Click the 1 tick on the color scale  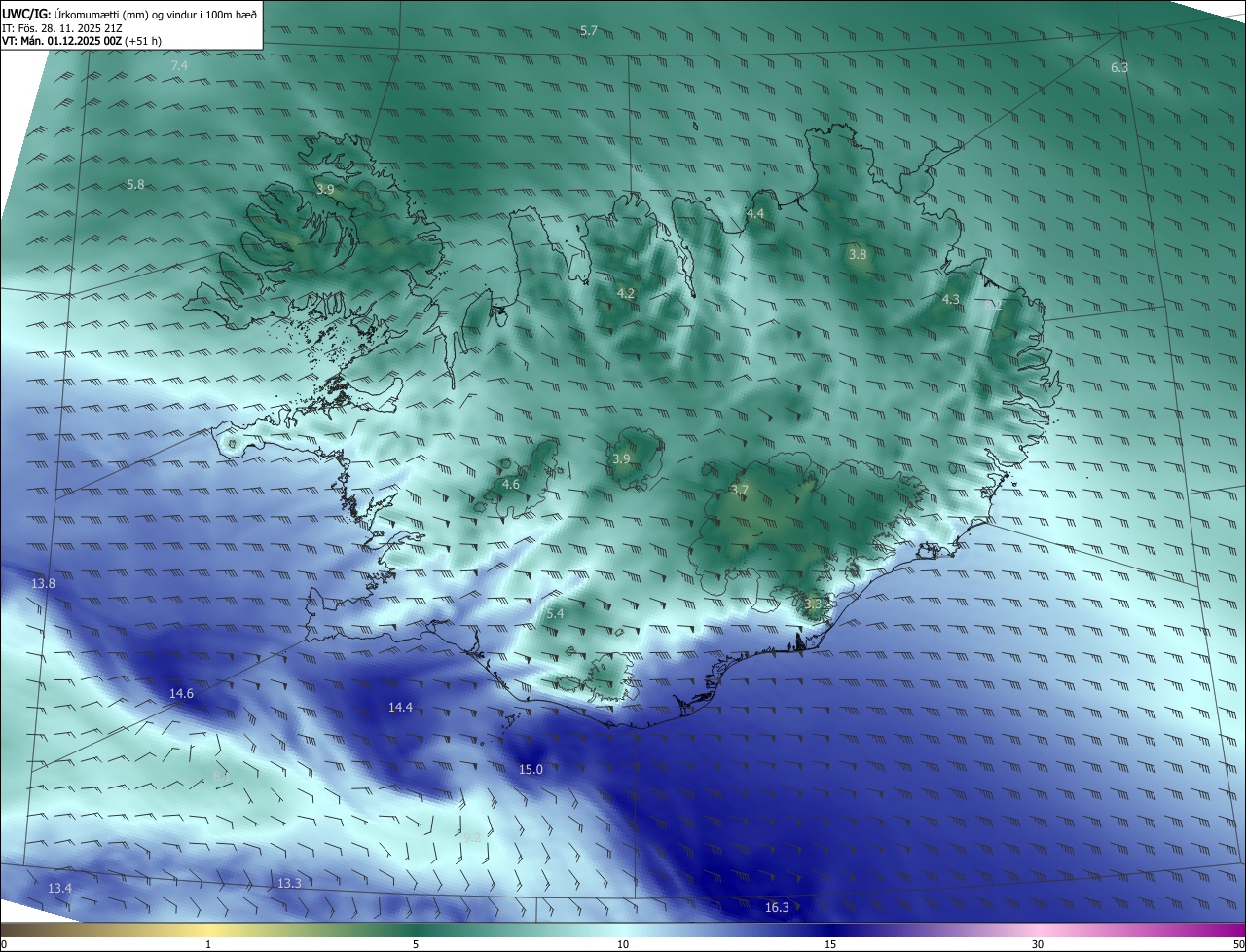pyautogui.click(x=208, y=944)
